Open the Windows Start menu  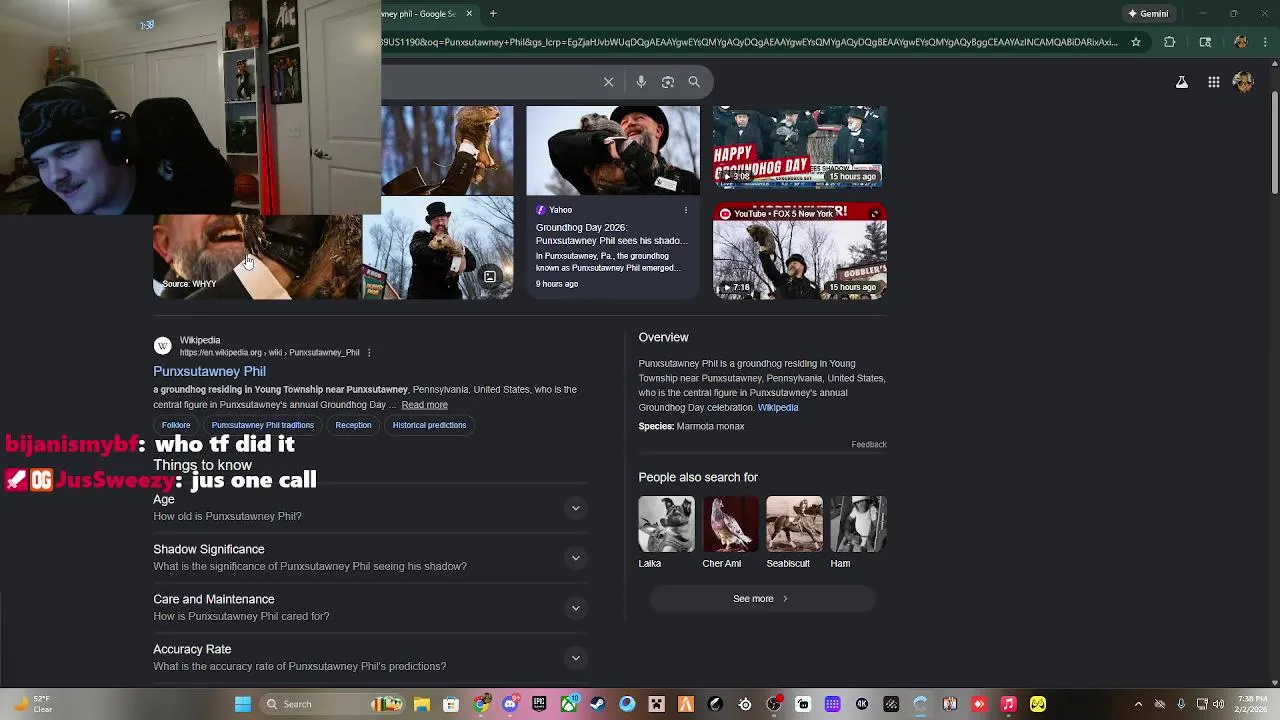tap(243, 704)
